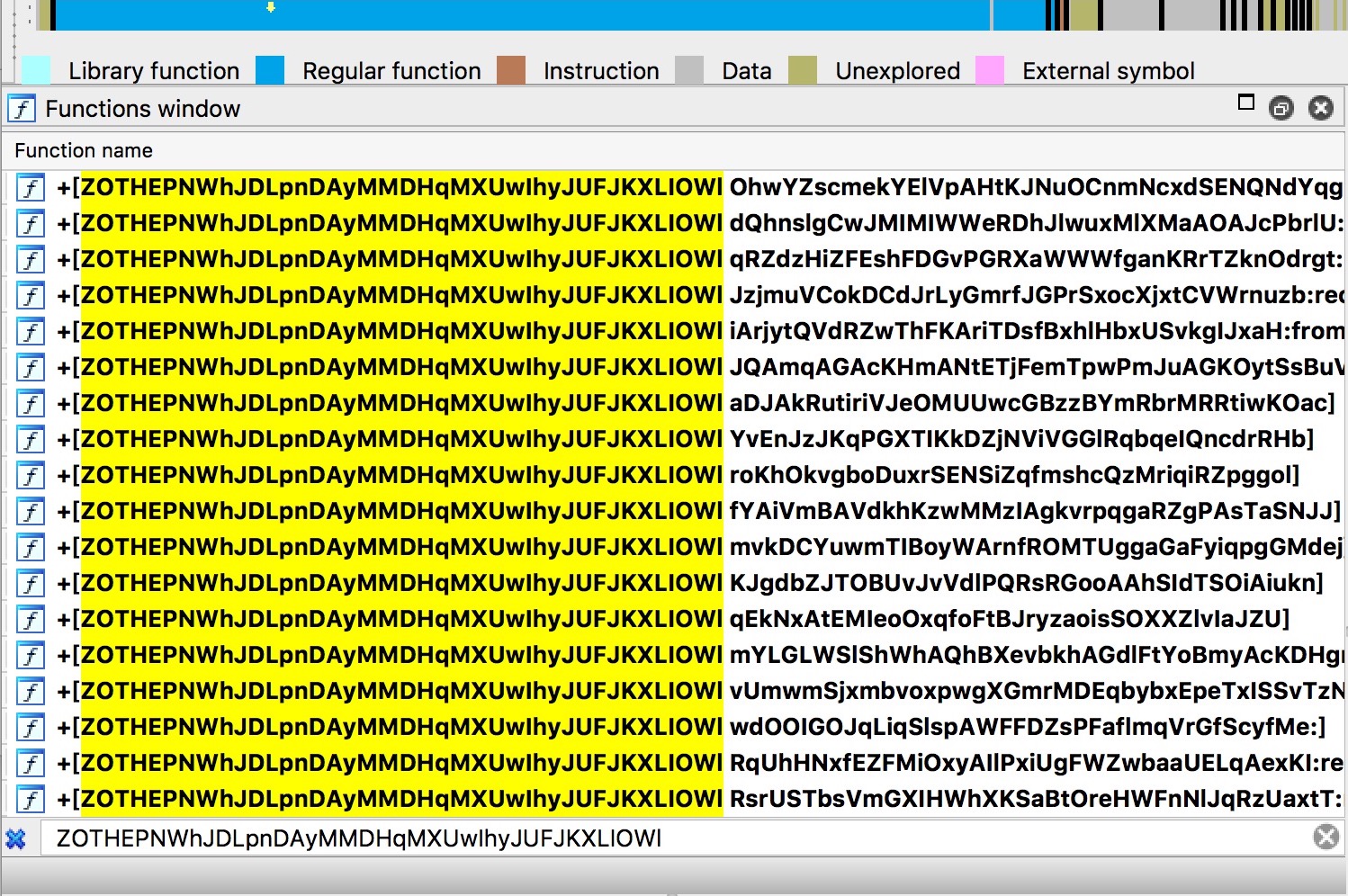Click the Unexplored legend label
The image size is (1348, 896).
897,71
